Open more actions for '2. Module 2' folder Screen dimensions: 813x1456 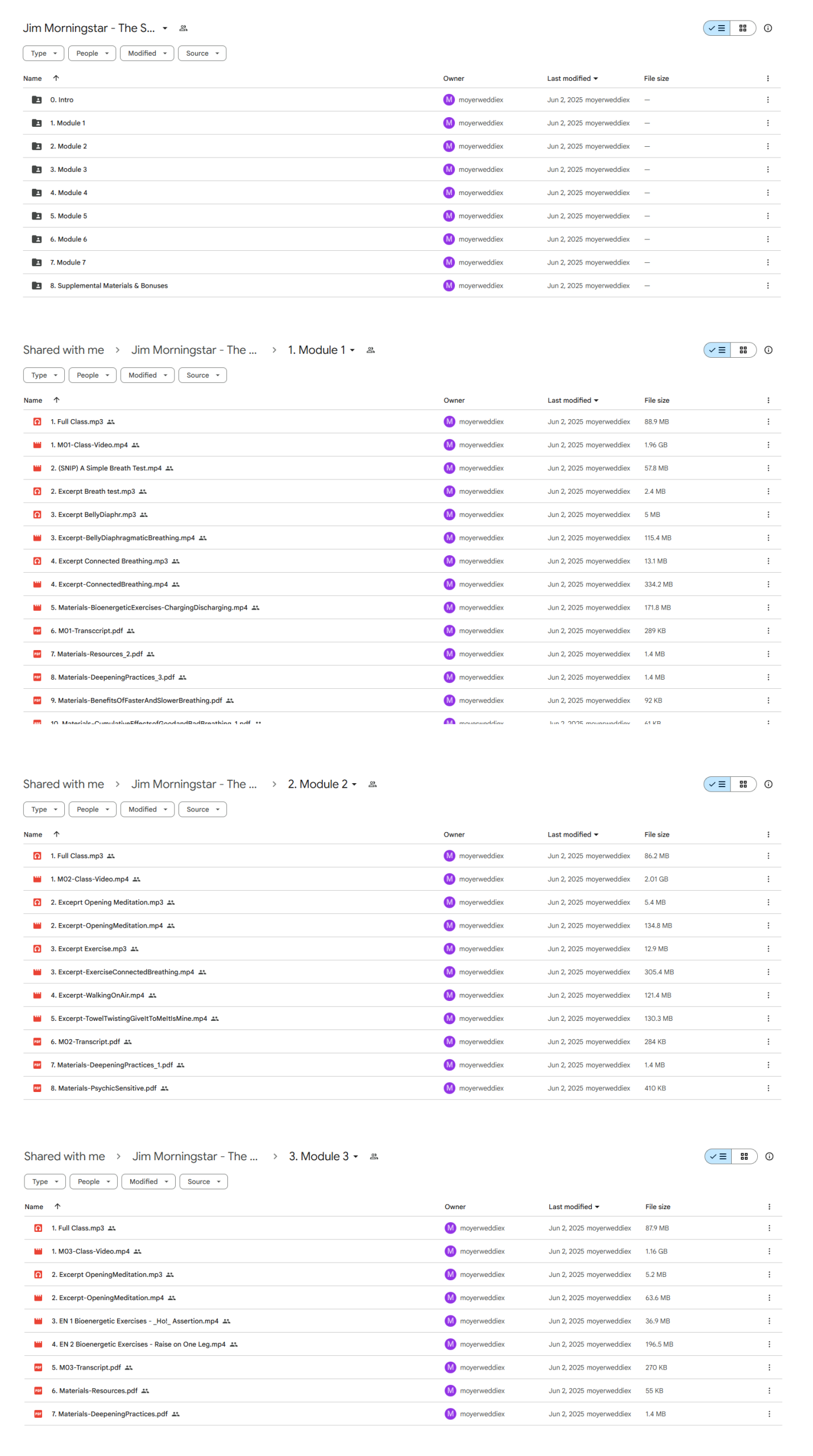(768, 146)
